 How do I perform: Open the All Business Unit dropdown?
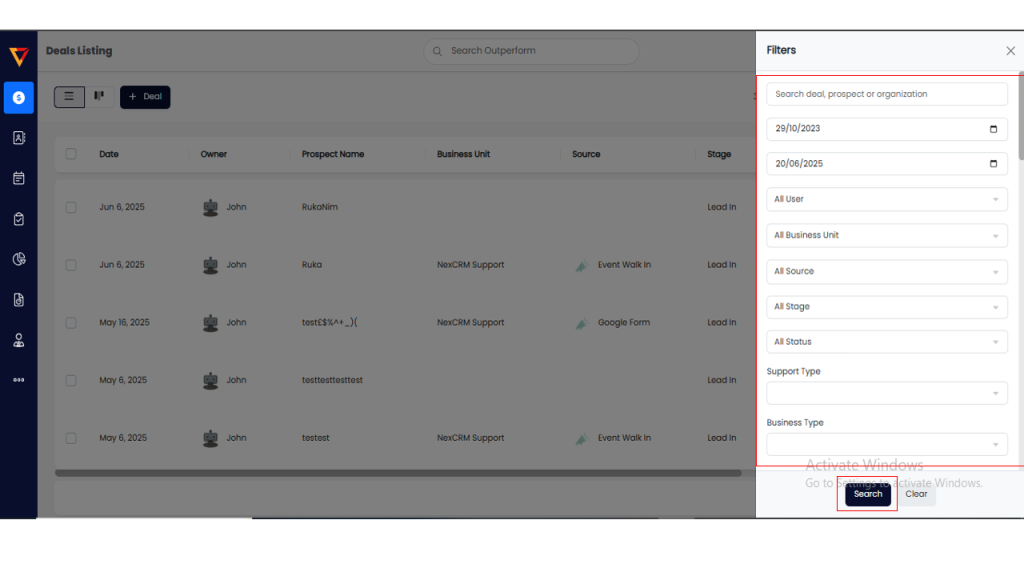point(886,235)
